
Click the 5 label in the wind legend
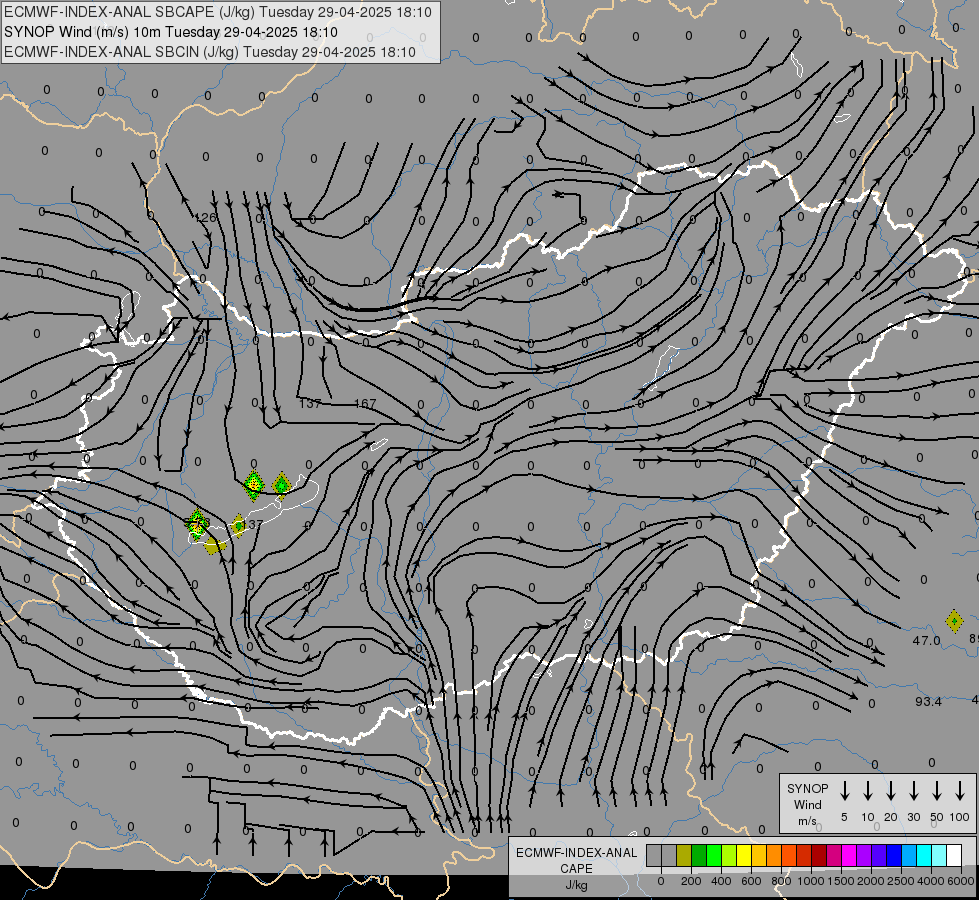[844, 817]
